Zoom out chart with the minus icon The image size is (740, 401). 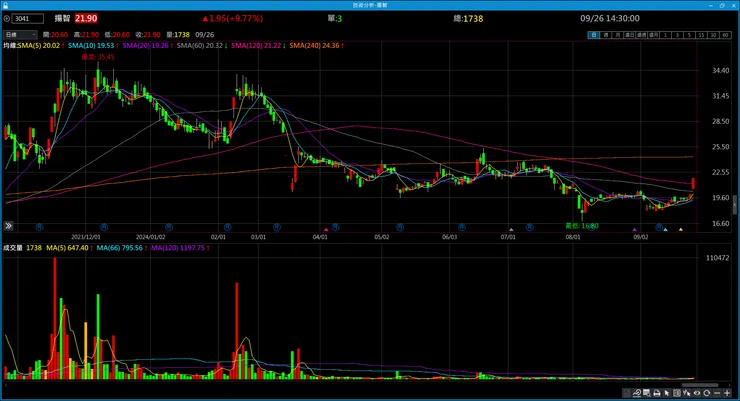click(x=717, y=393)
